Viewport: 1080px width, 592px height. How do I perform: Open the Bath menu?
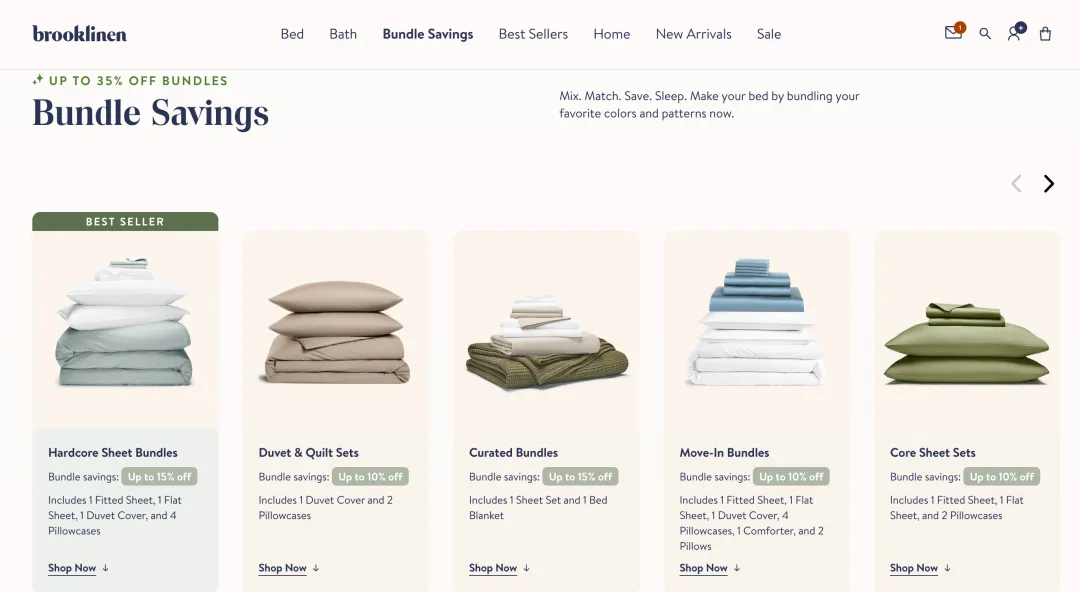tap(343, 34)
